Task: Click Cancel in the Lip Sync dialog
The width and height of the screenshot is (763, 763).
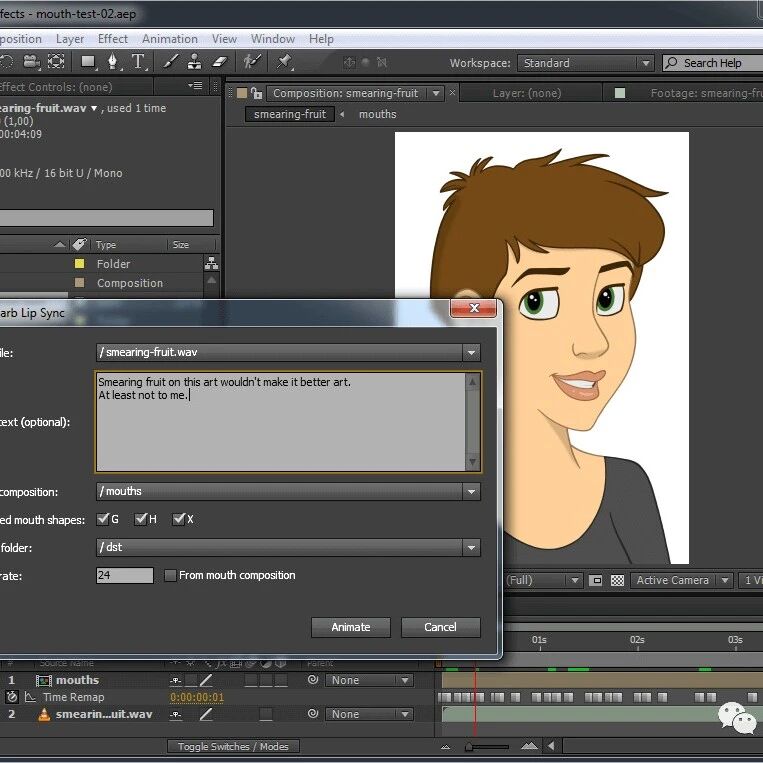Action: tap(440, 627)
